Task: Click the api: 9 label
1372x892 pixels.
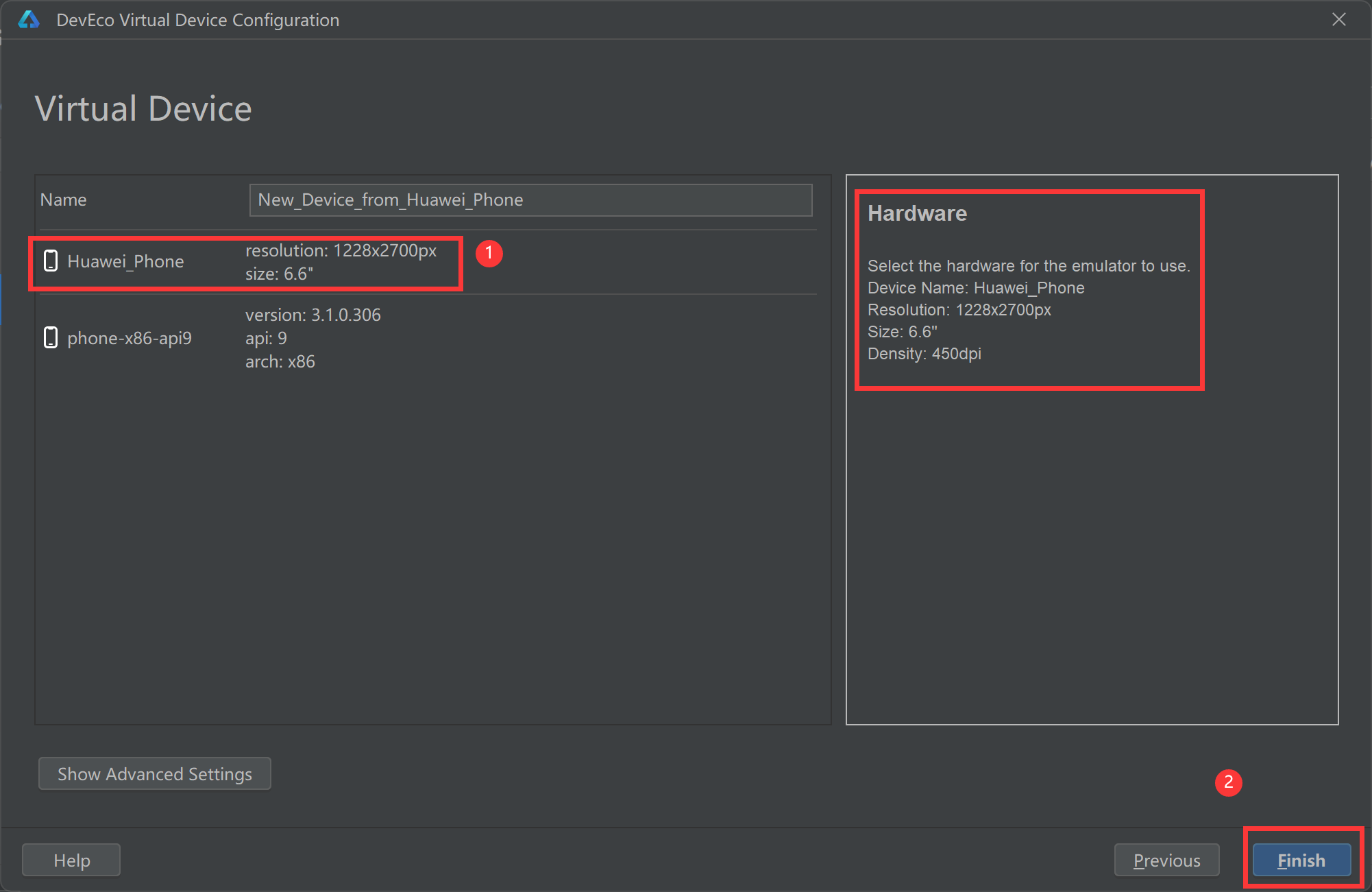Action: click(x=266, y=338)
